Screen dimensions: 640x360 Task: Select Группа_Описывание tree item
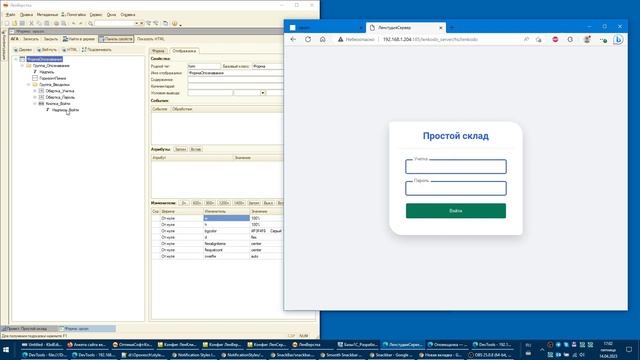click(x=51, y=66)
